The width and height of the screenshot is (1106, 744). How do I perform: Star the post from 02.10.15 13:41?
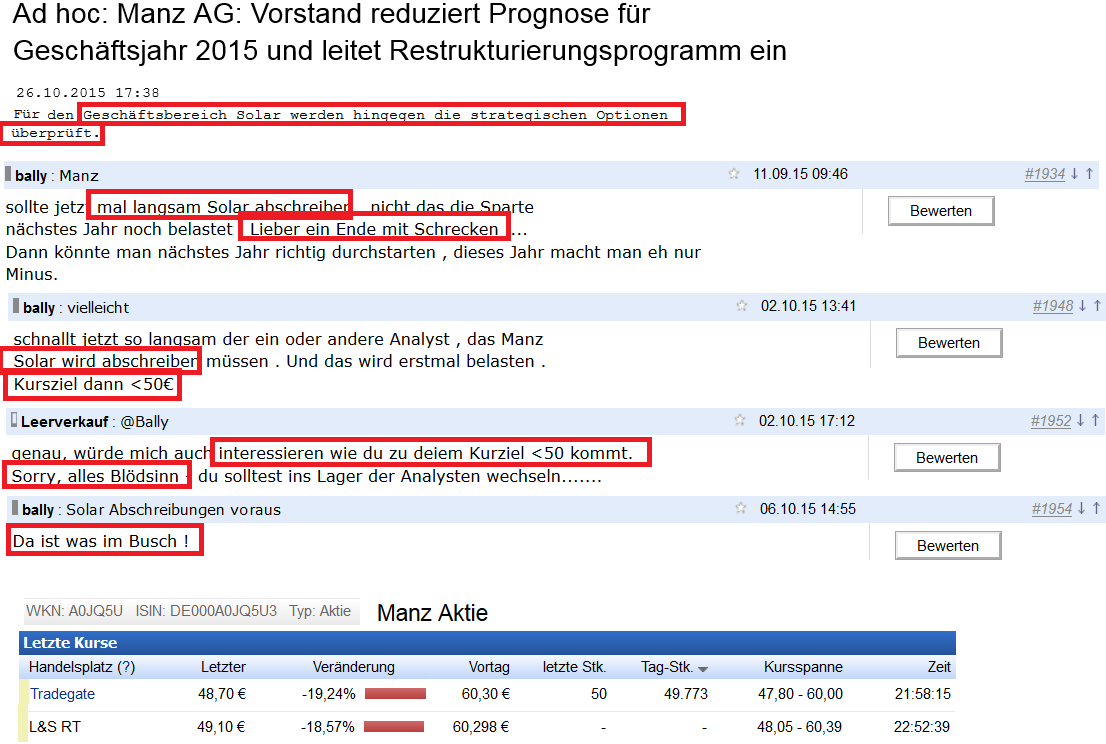tap(741, 305)
